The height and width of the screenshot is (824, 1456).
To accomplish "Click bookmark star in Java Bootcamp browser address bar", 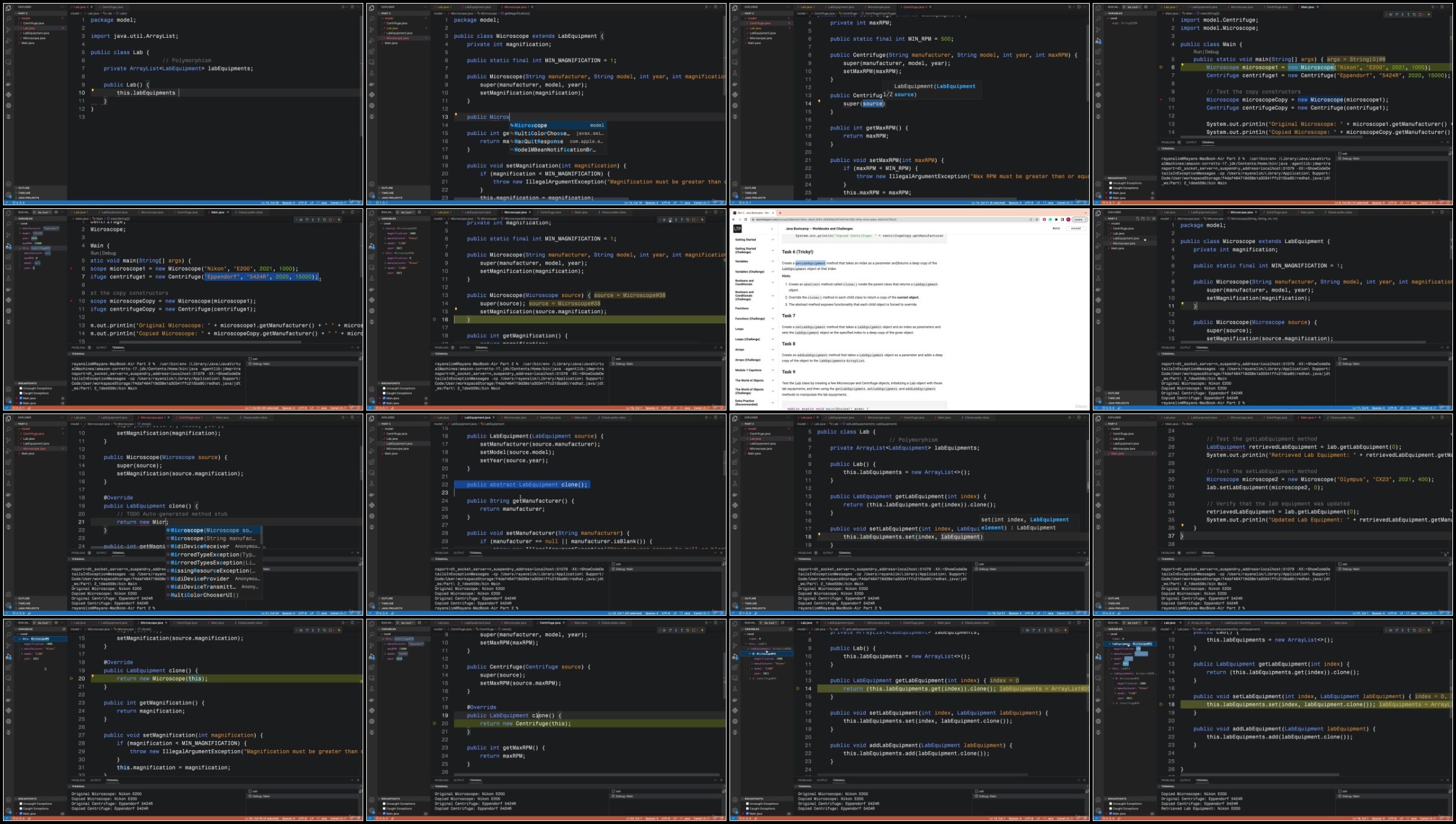I will (1037, 219).
